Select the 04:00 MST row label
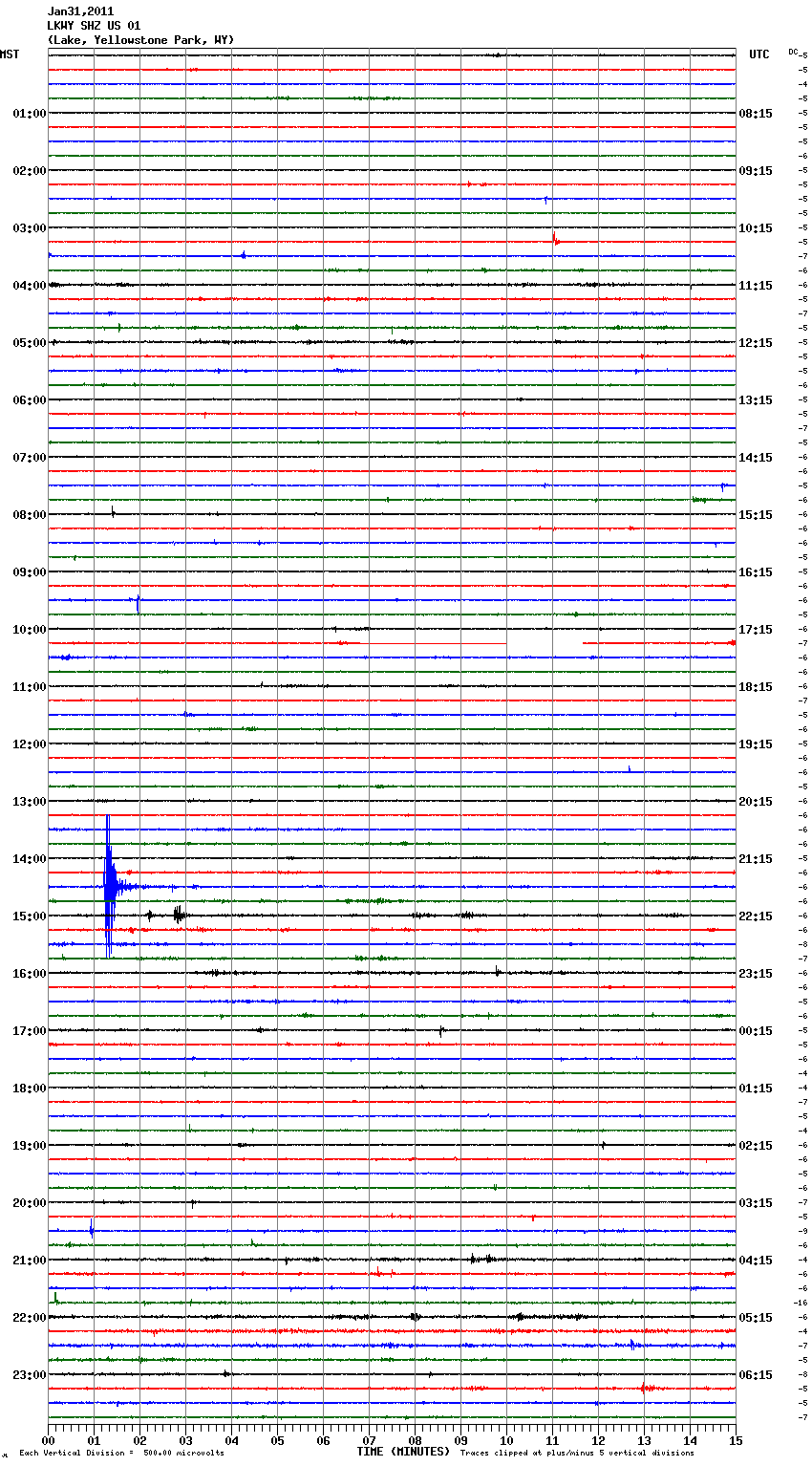812x1466 pixels. pyautogui.click(x=30, y=286)
